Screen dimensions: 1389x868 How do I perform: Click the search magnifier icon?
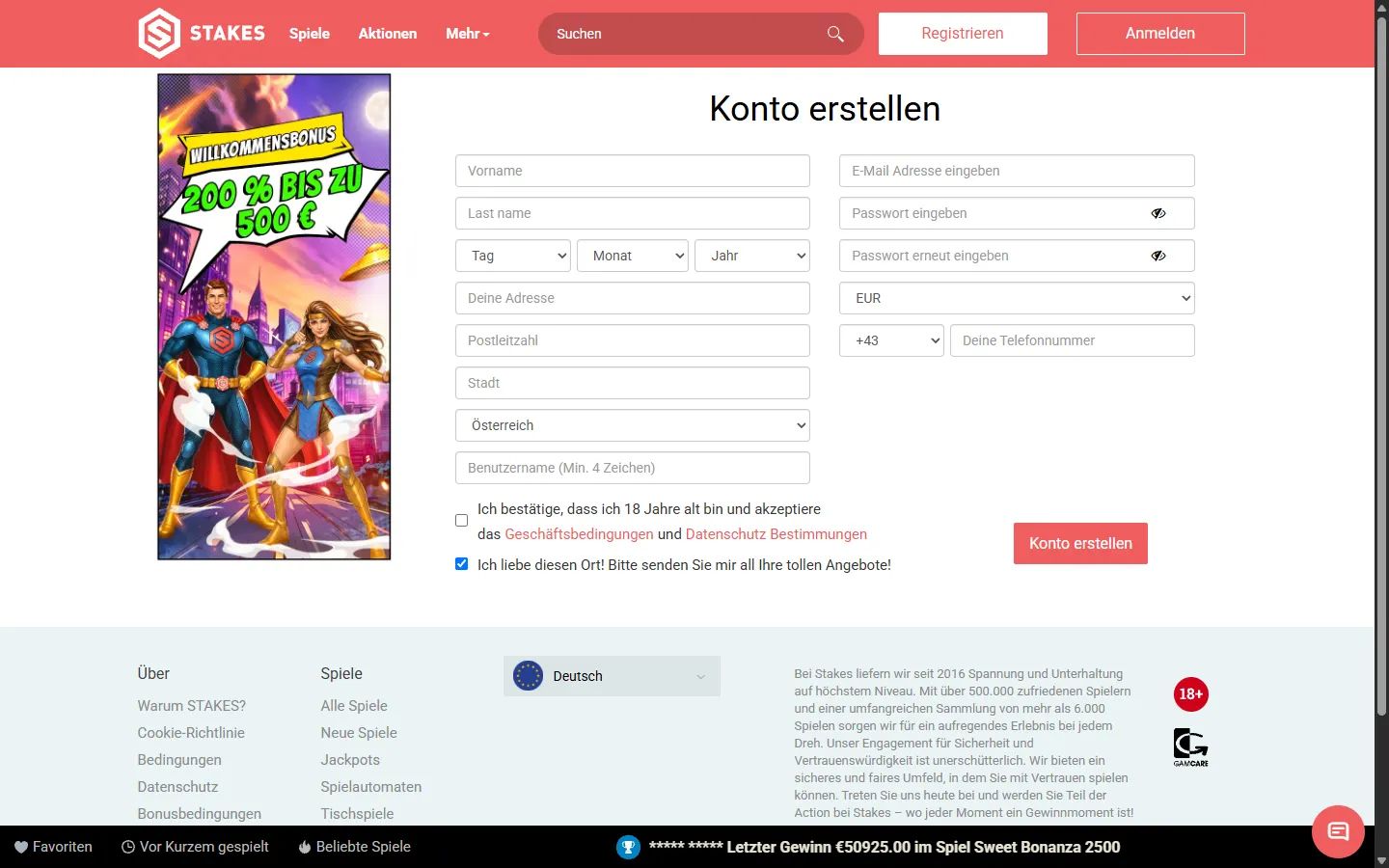point(835,34)
